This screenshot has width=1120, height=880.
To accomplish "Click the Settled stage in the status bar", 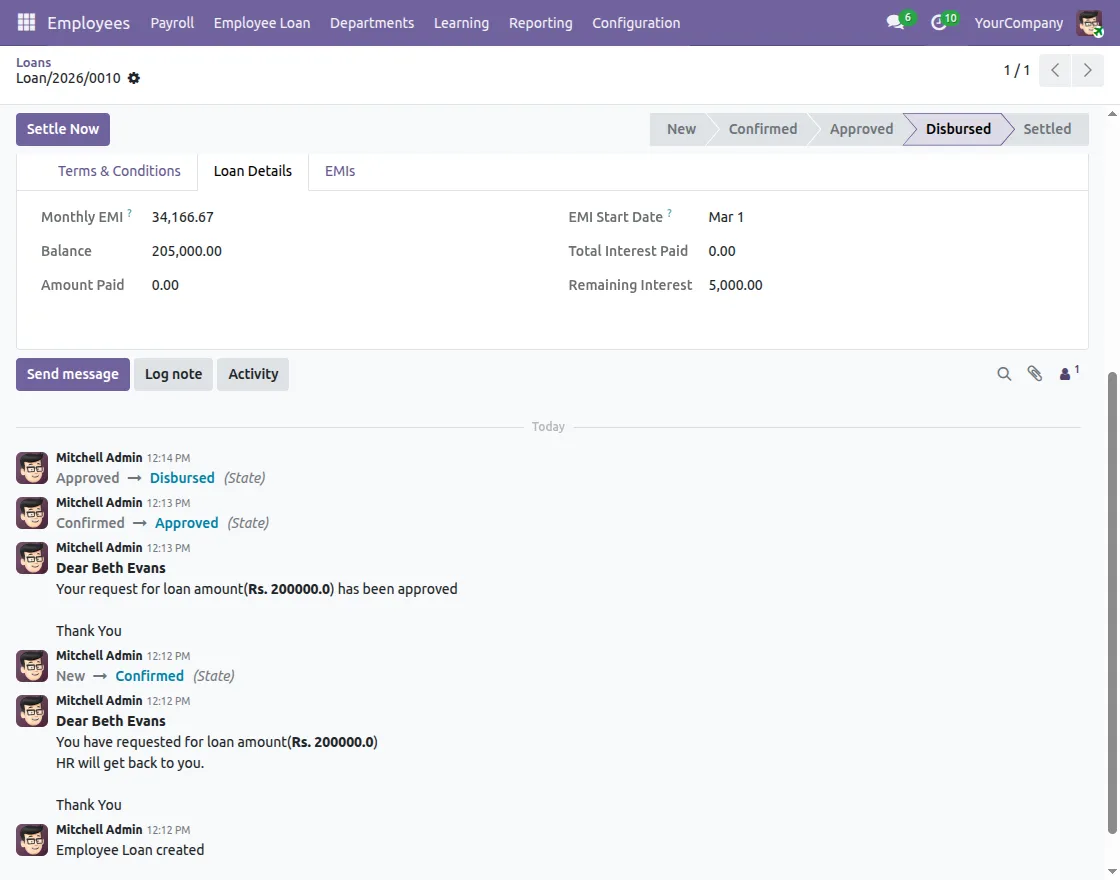I will point(1047,129).
